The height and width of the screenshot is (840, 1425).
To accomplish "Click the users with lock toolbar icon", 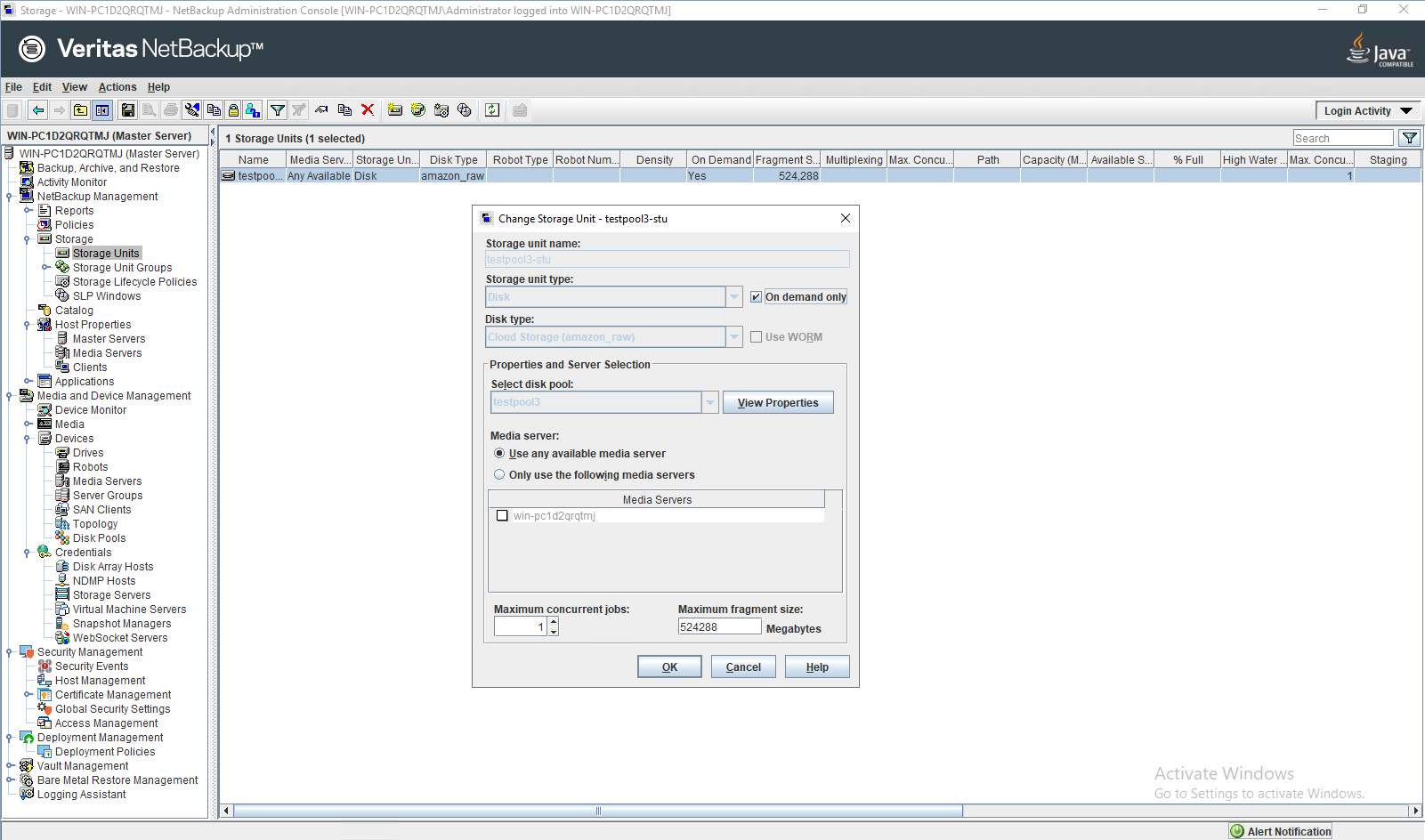I will click(253, 110).
